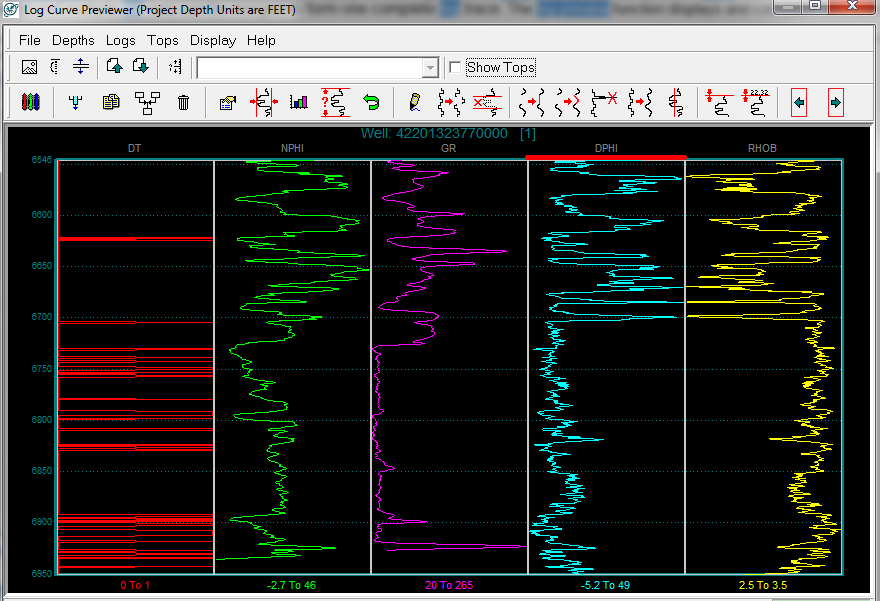The width and height of the screenshot is (880, 601).
Task: Select the pencil curve-editing icon
Action: coord(412,102)
